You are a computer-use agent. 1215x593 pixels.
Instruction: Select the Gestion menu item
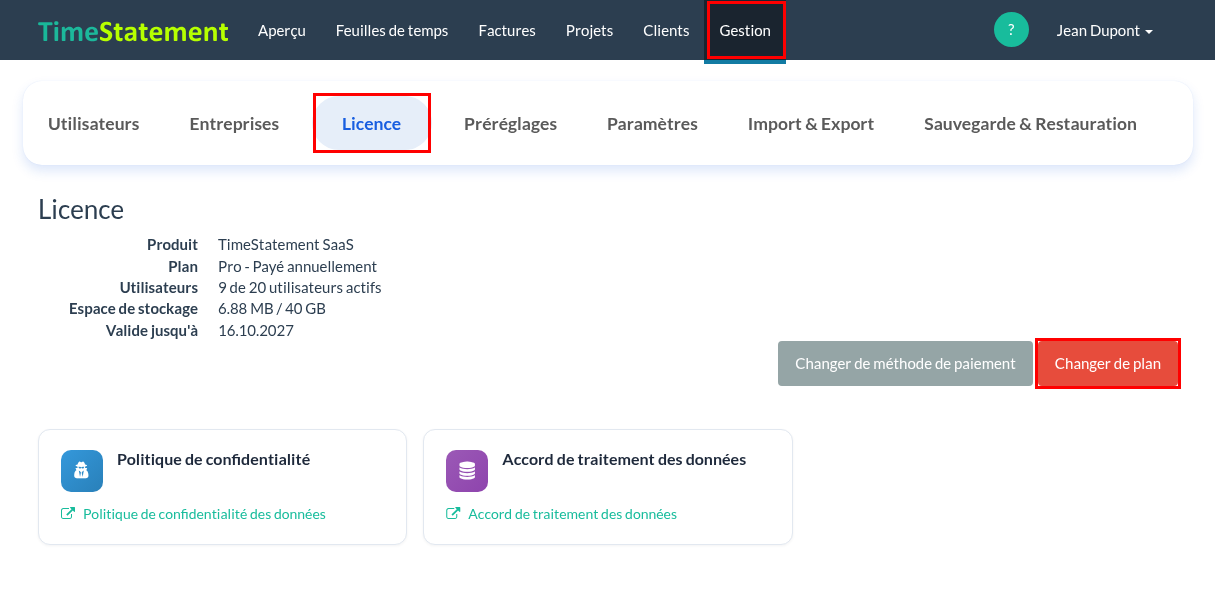pyautogui.click(x=745, y=30)
